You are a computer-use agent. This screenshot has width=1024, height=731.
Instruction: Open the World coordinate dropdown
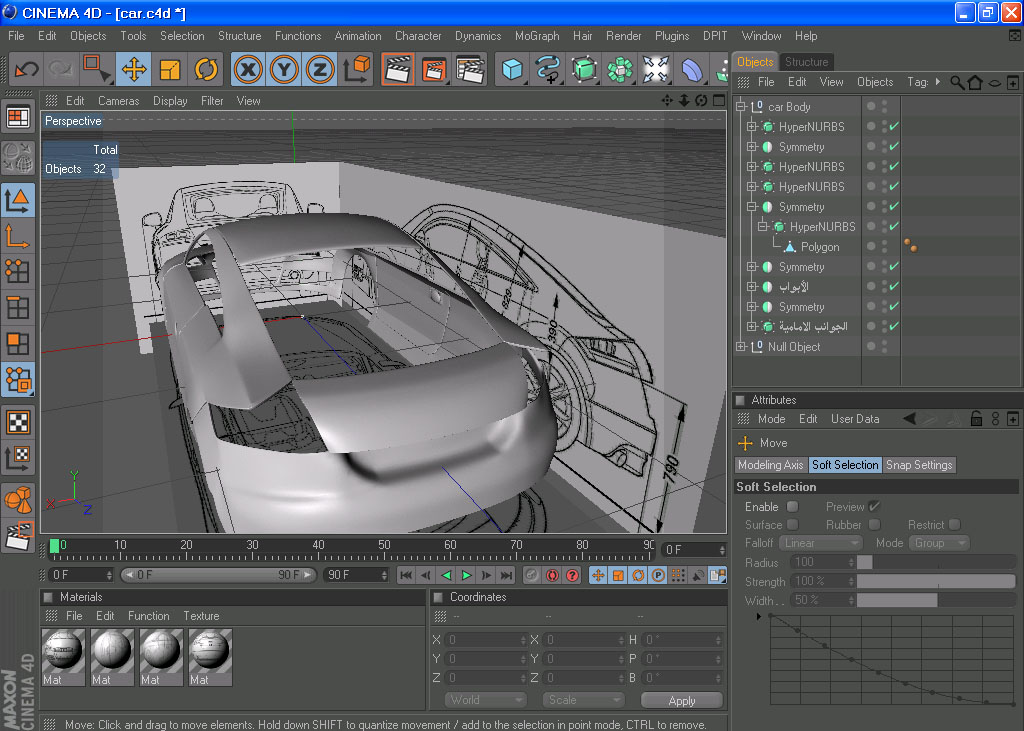tap(485, 700)
